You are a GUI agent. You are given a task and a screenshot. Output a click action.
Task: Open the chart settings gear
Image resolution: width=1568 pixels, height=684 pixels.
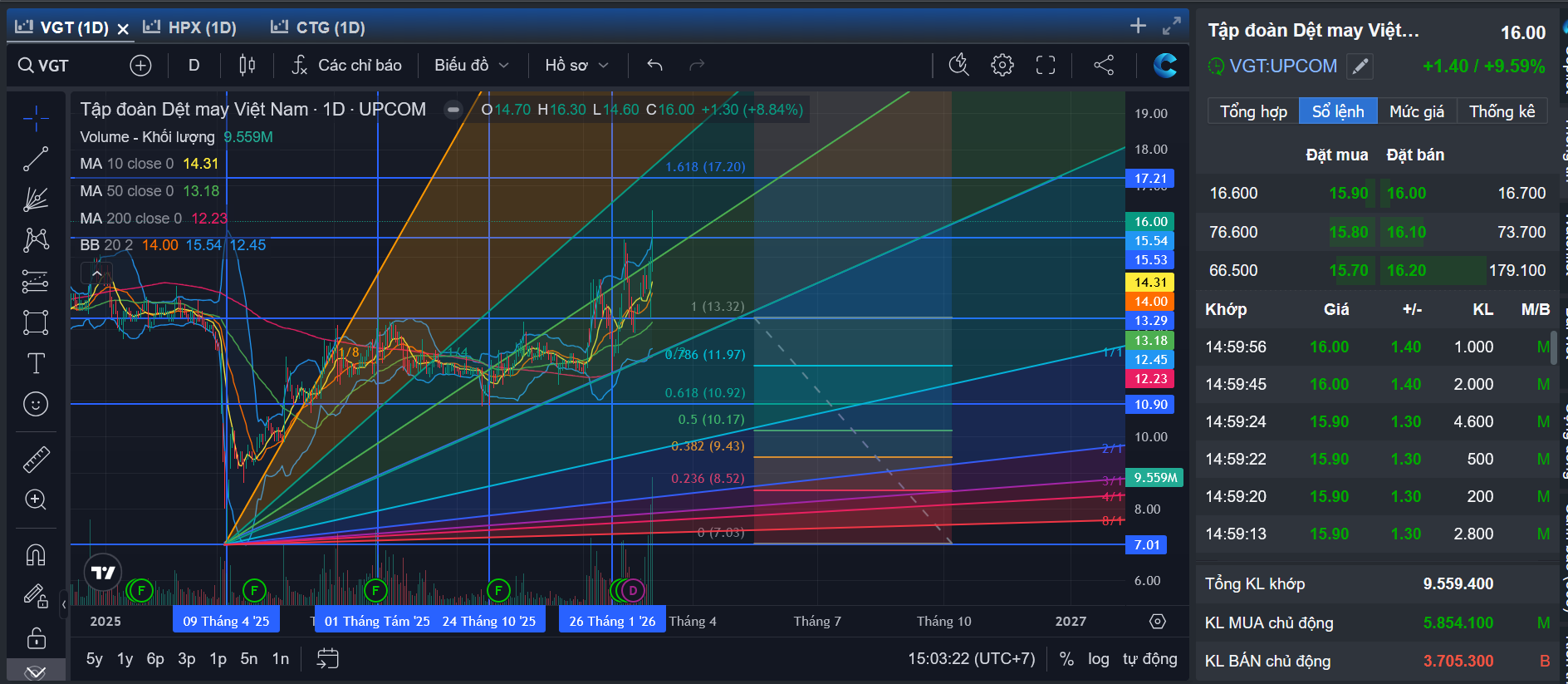click(x=1002, y=65)
